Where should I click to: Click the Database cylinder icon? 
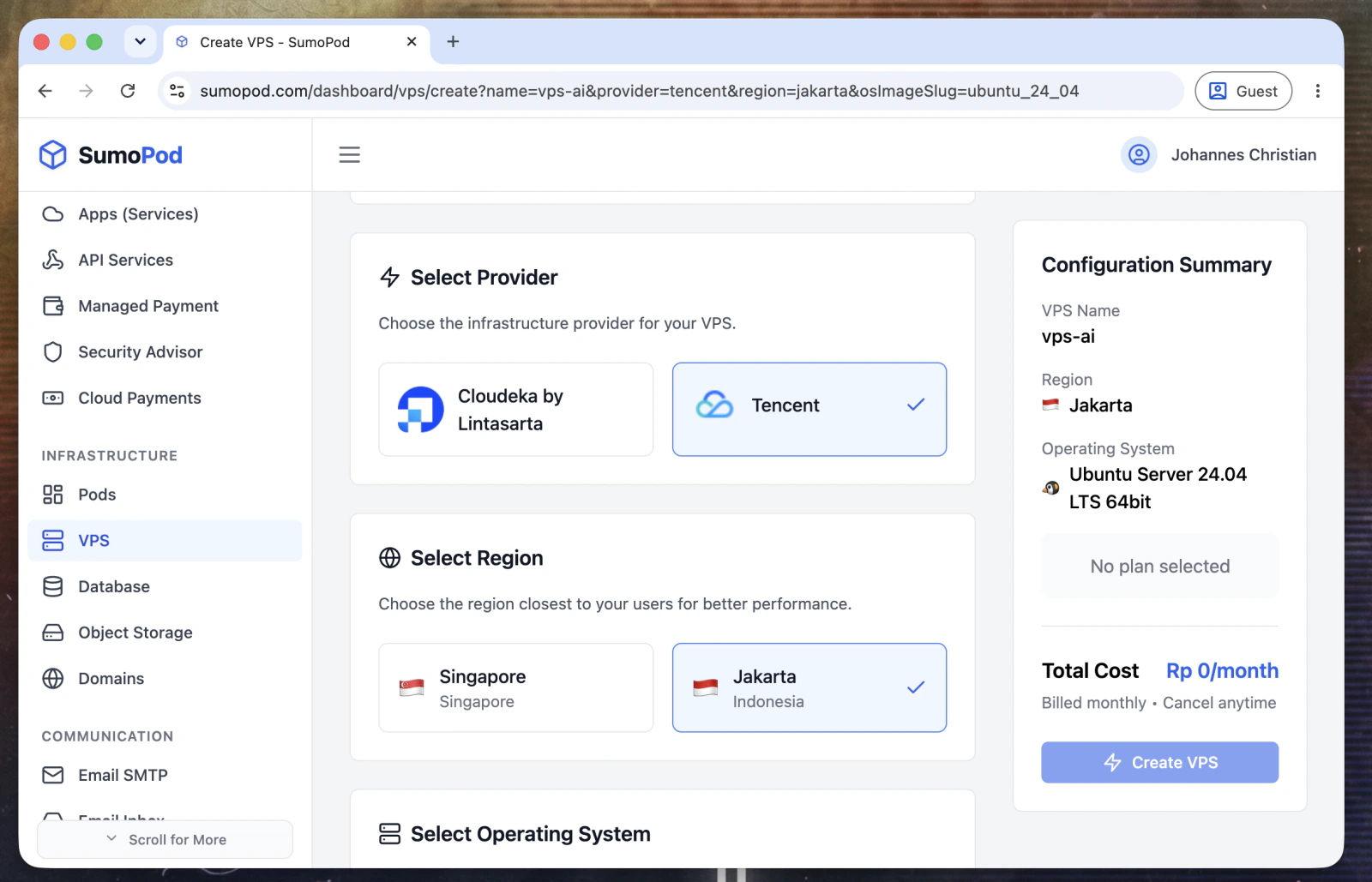(x=53, y=586)
